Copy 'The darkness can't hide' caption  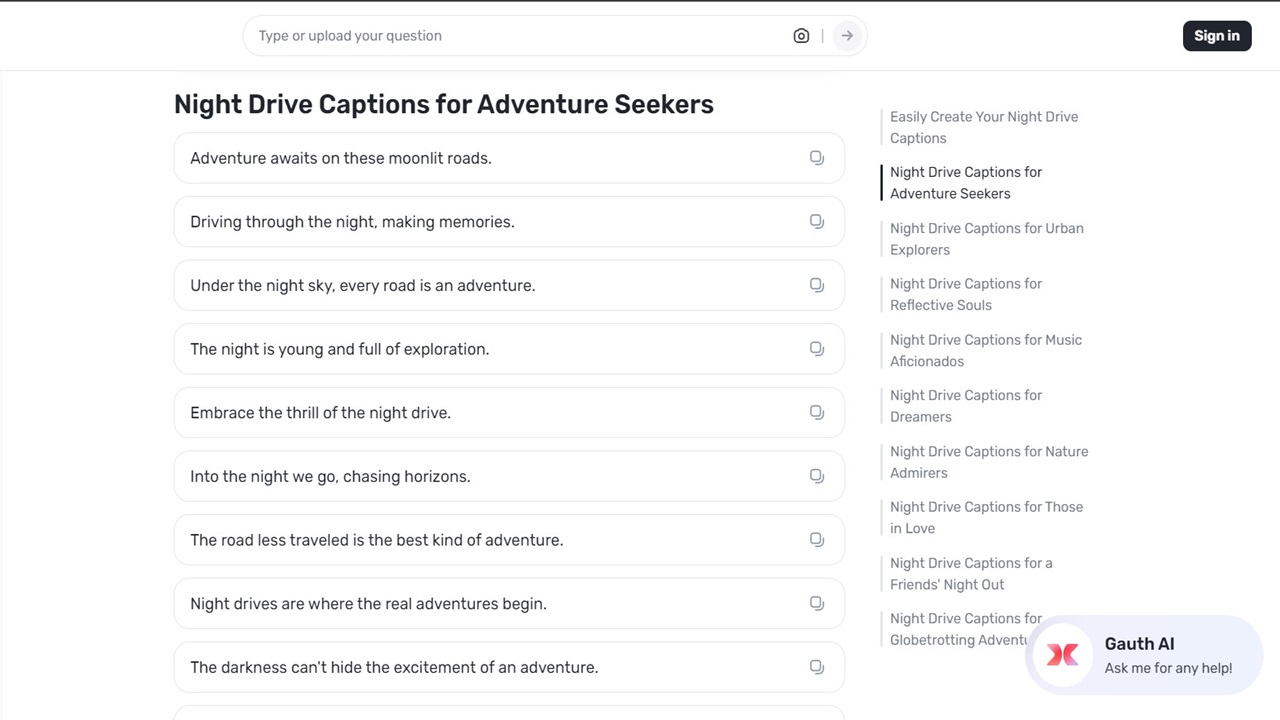pyautogui.click(x=817, y=667)
